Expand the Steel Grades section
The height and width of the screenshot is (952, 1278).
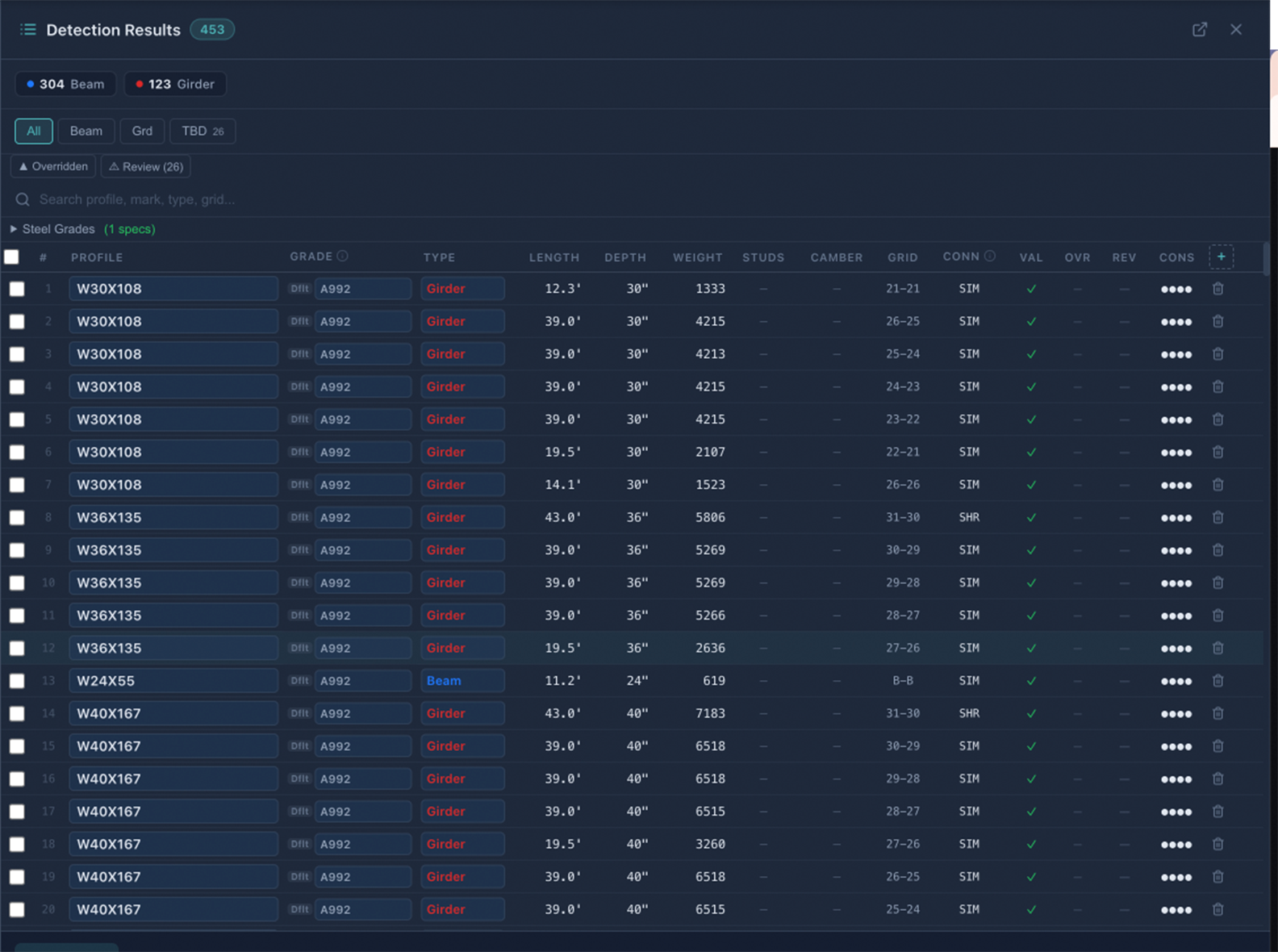pyautogui.click(x=14, y=229)
